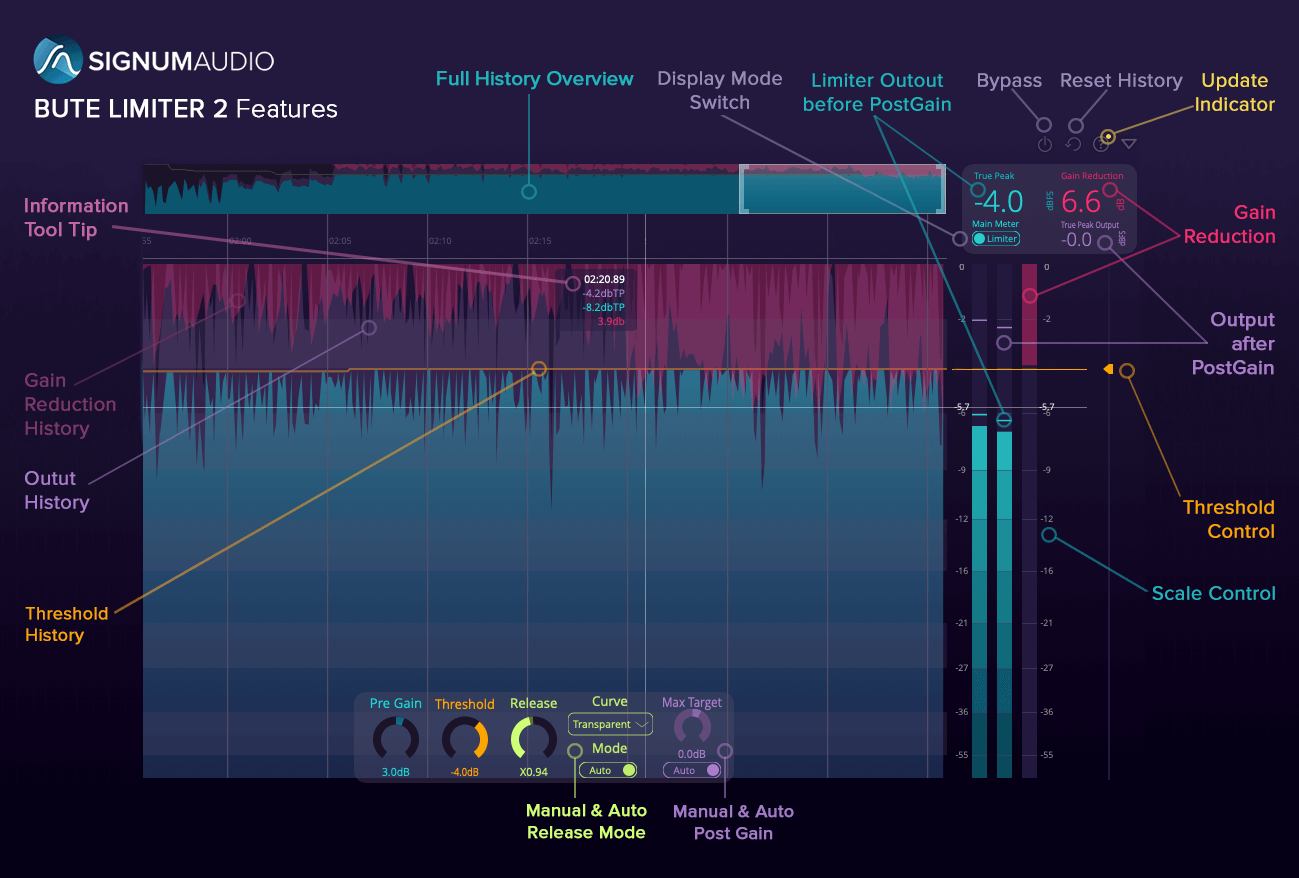The height and width of the screenshot is (878, 1299).
Task: Toggle the Auto Post Gain switch
Action: coord(691,770)
